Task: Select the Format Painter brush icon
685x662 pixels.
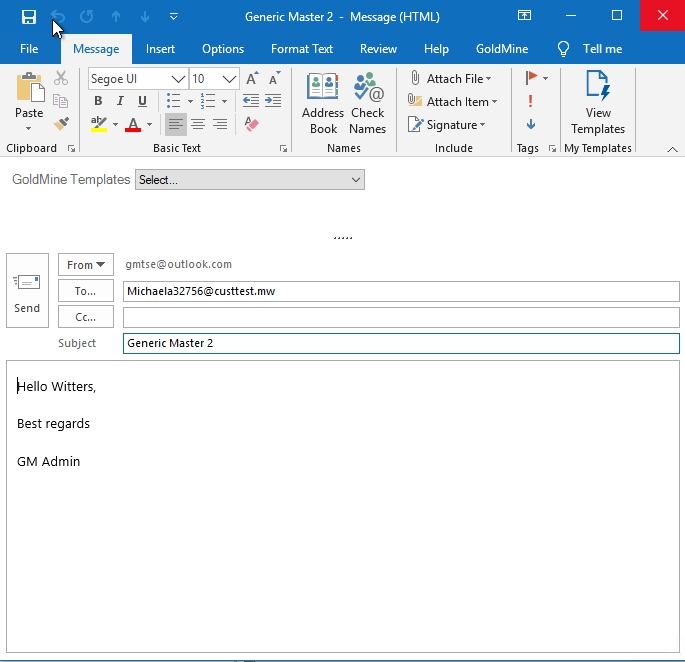Action: [x=61, y=124]
